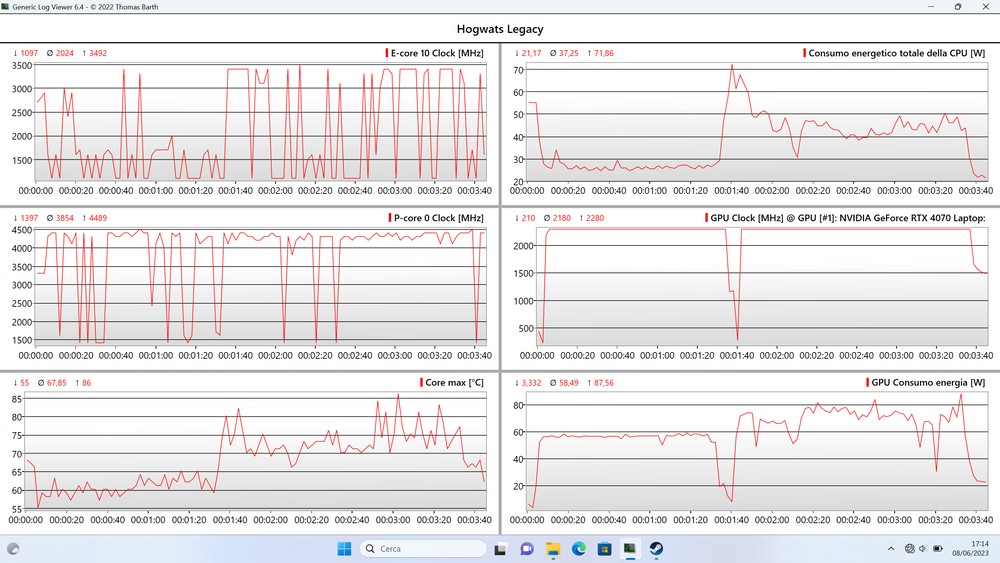Click GPU power maximum value 87,56
Viewport: 1000px width, 563px height.
pyautogui.click(x=604, y=383)
